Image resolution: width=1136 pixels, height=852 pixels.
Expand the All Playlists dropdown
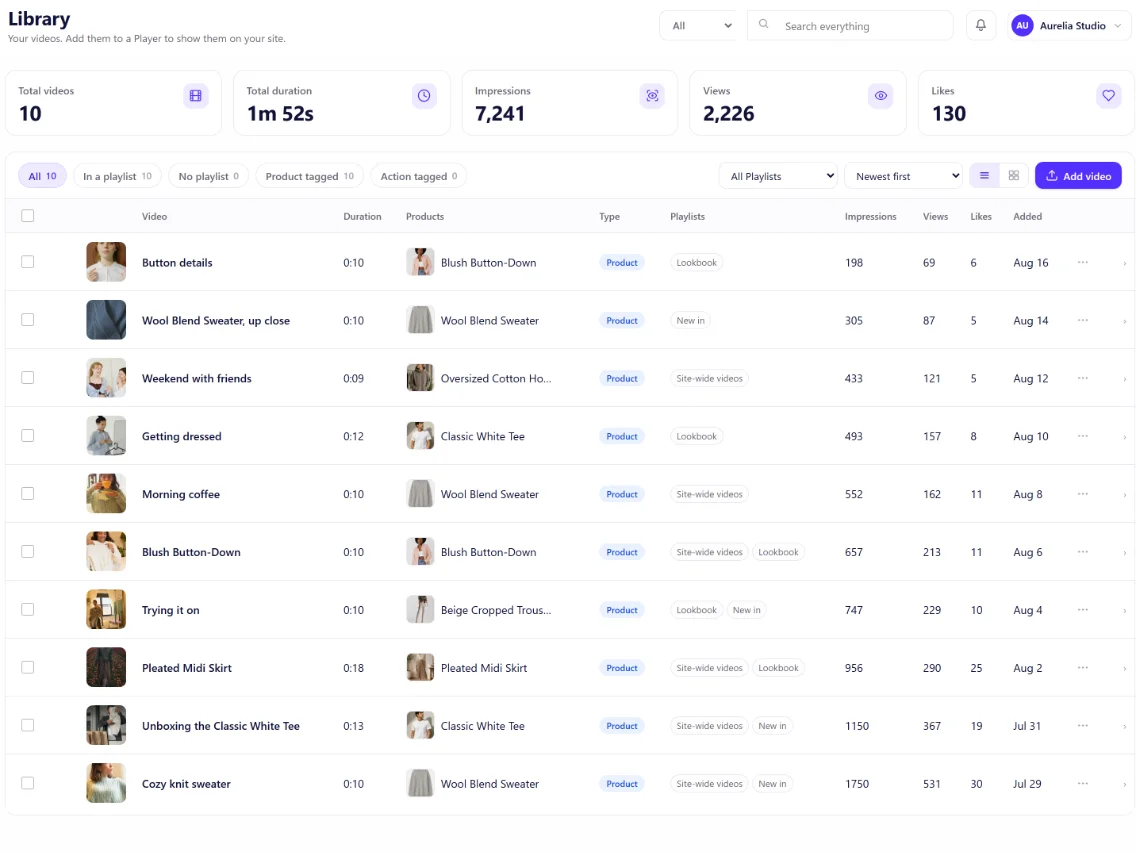point(779,176)
